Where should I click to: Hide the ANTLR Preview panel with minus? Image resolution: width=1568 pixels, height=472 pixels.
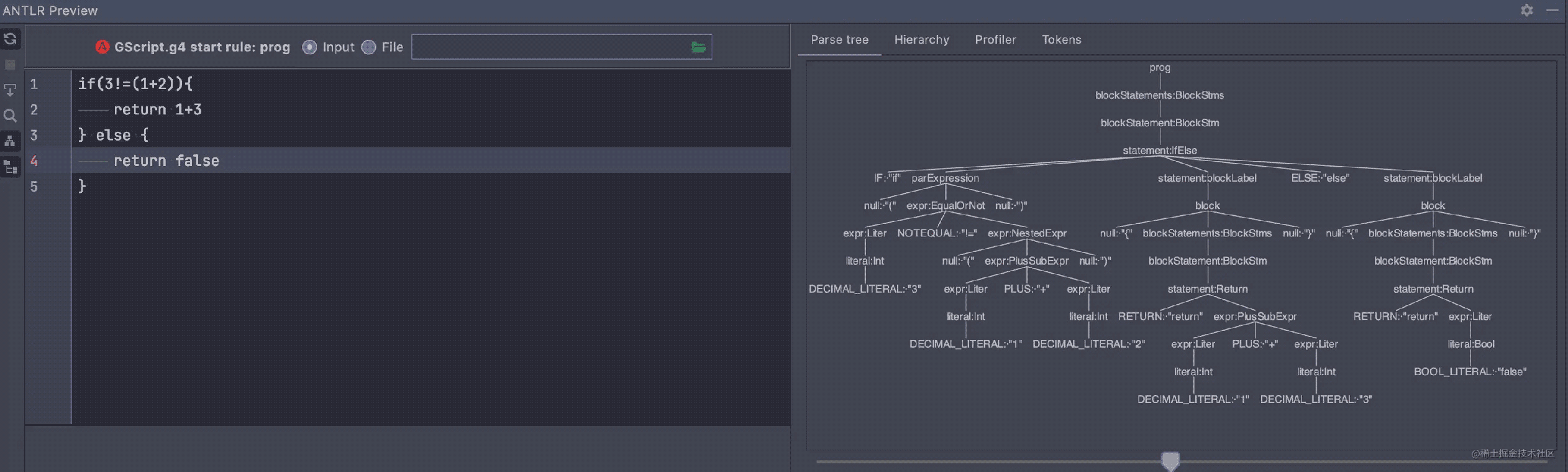pos(1552,11)
